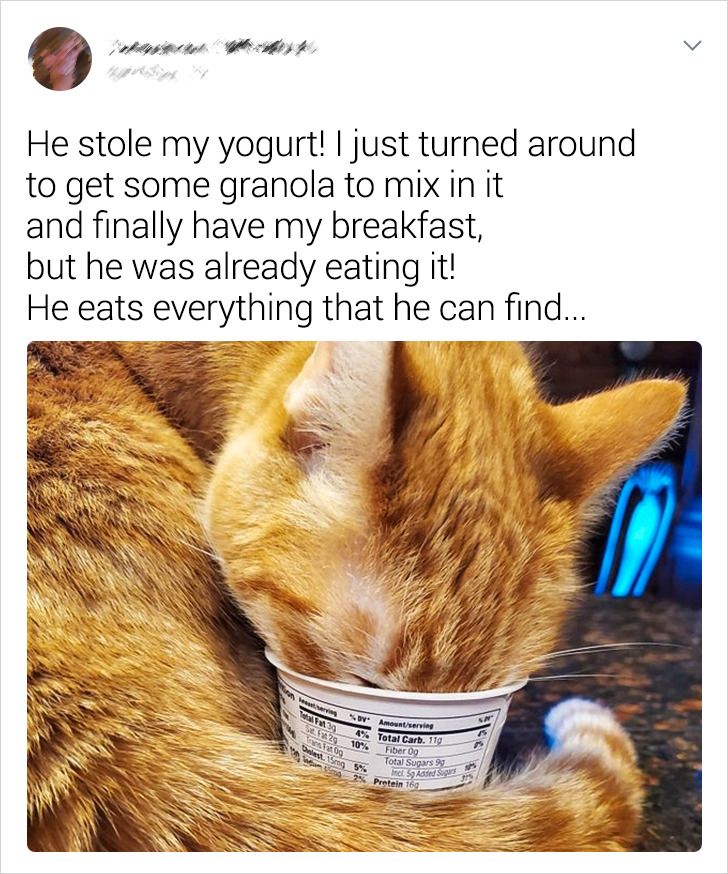Open the blurred display name profile
The height and width of the screenshot is (874, 728).
tap(213, 49)
